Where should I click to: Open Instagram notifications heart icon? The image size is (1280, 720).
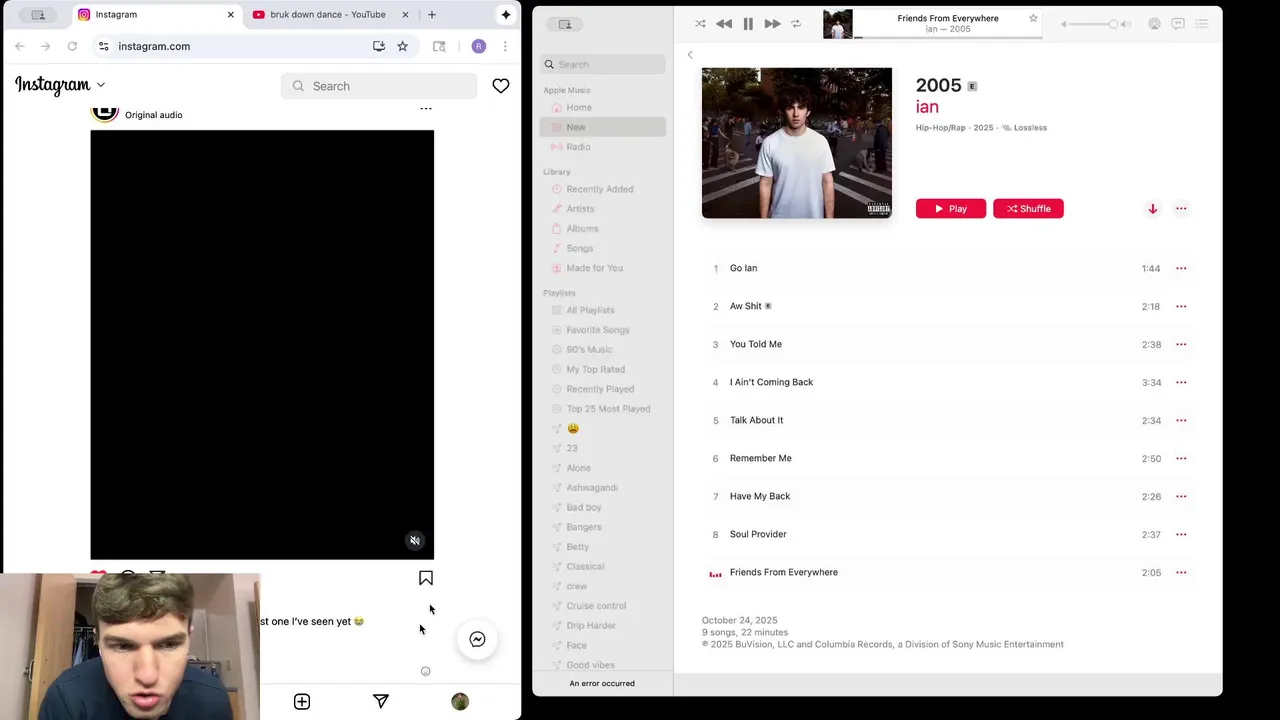tap(501, 86)
